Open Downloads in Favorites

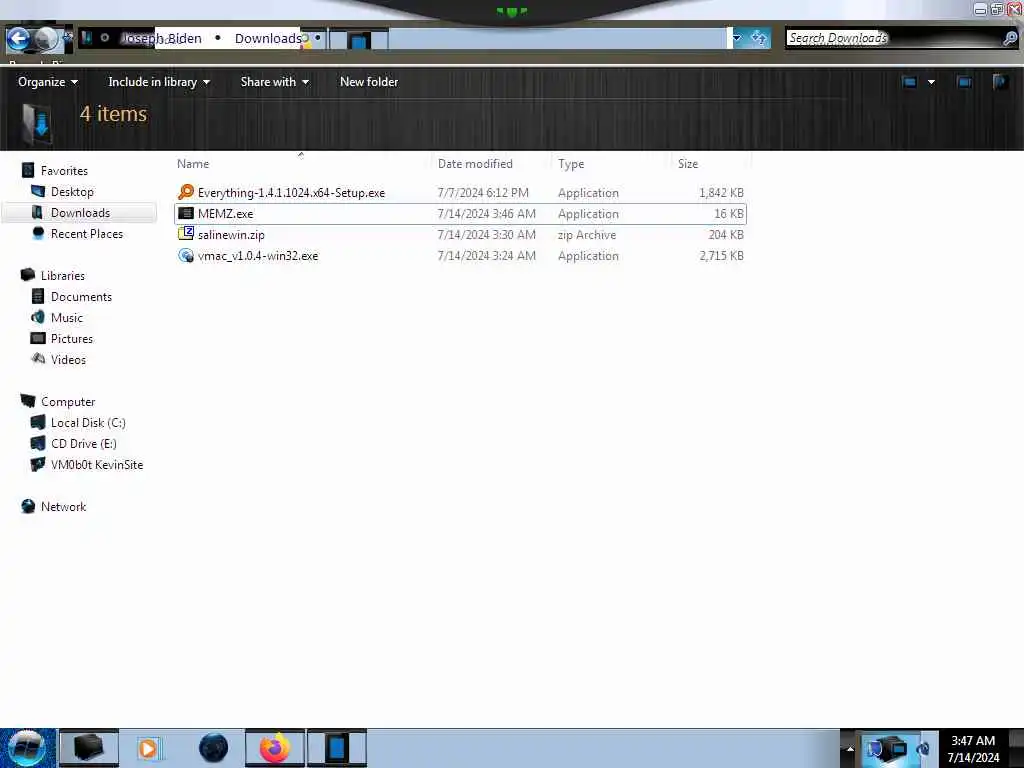pyautogui.click(x=80, y=213)
